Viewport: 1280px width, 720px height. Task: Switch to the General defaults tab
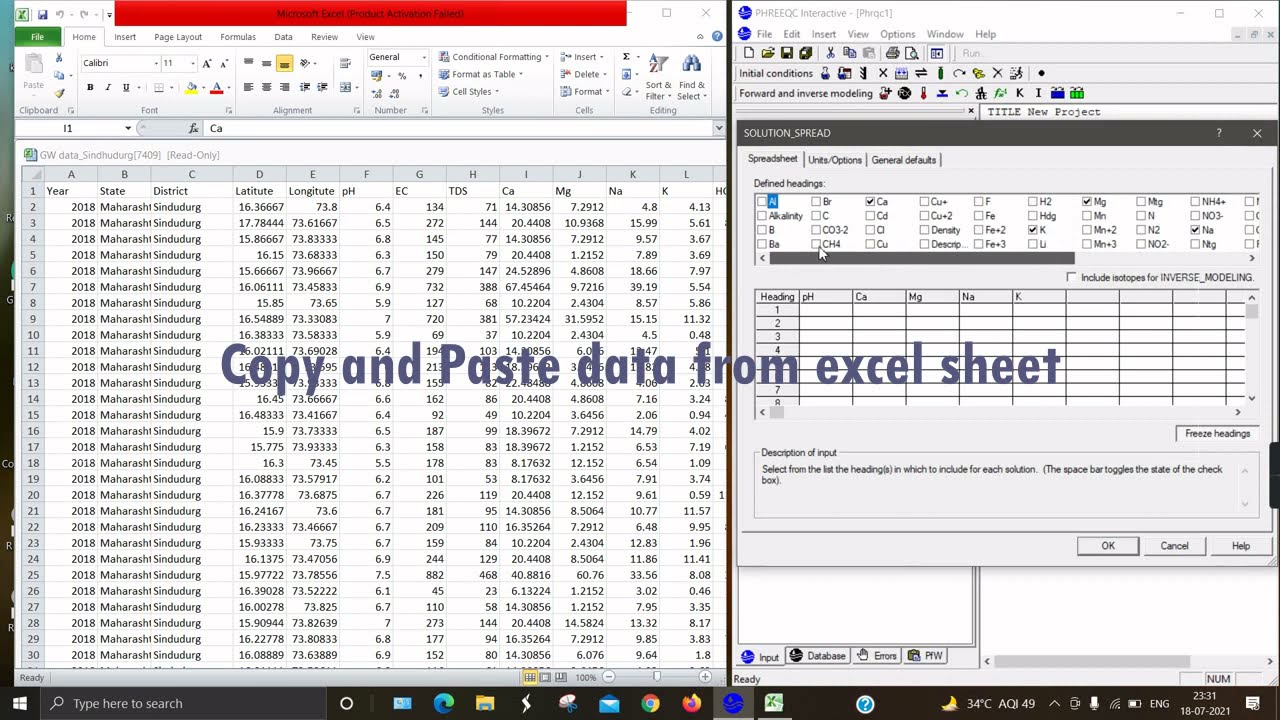tap(904, 160)
